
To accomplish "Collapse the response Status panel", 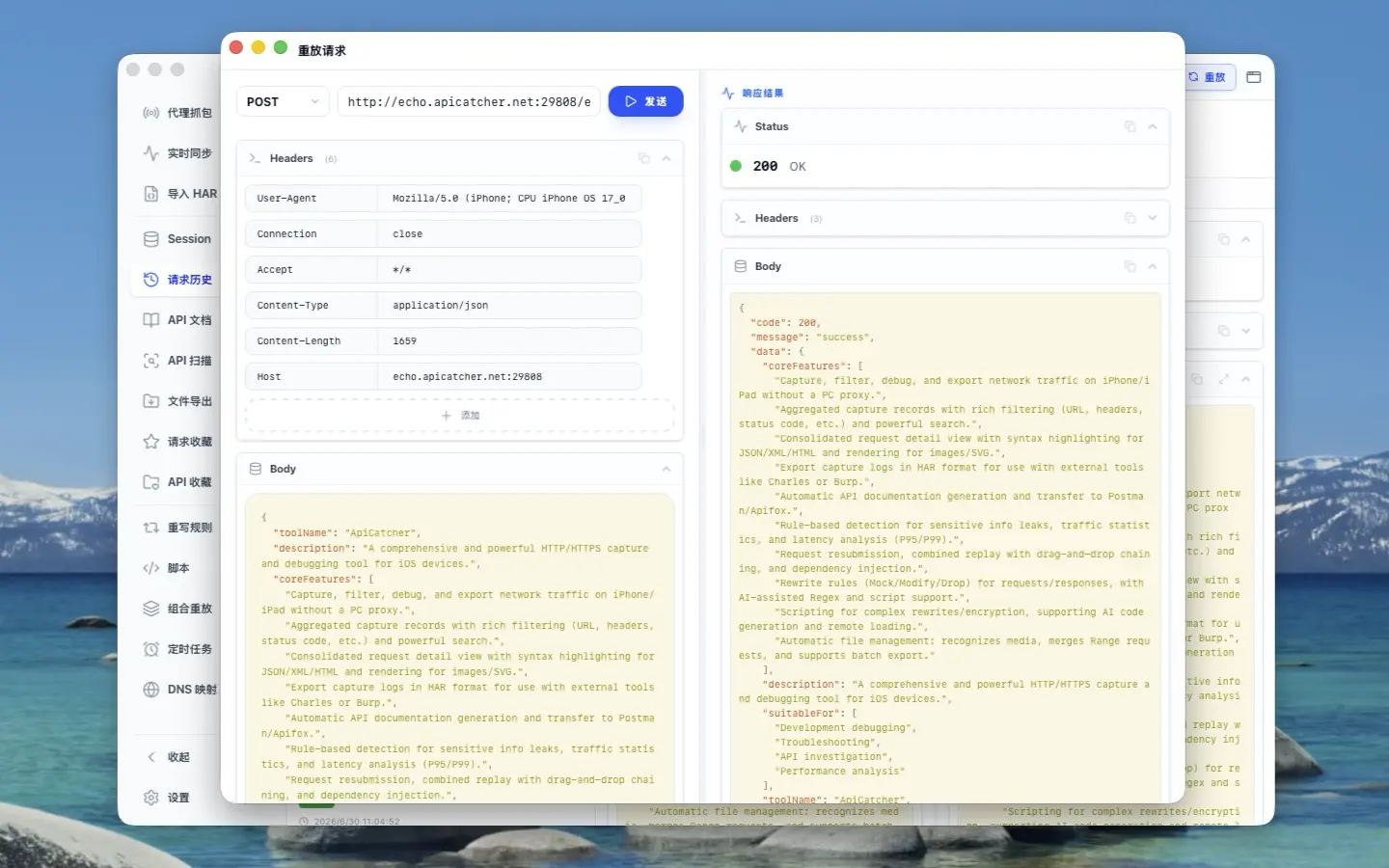I will (1153, 126).
